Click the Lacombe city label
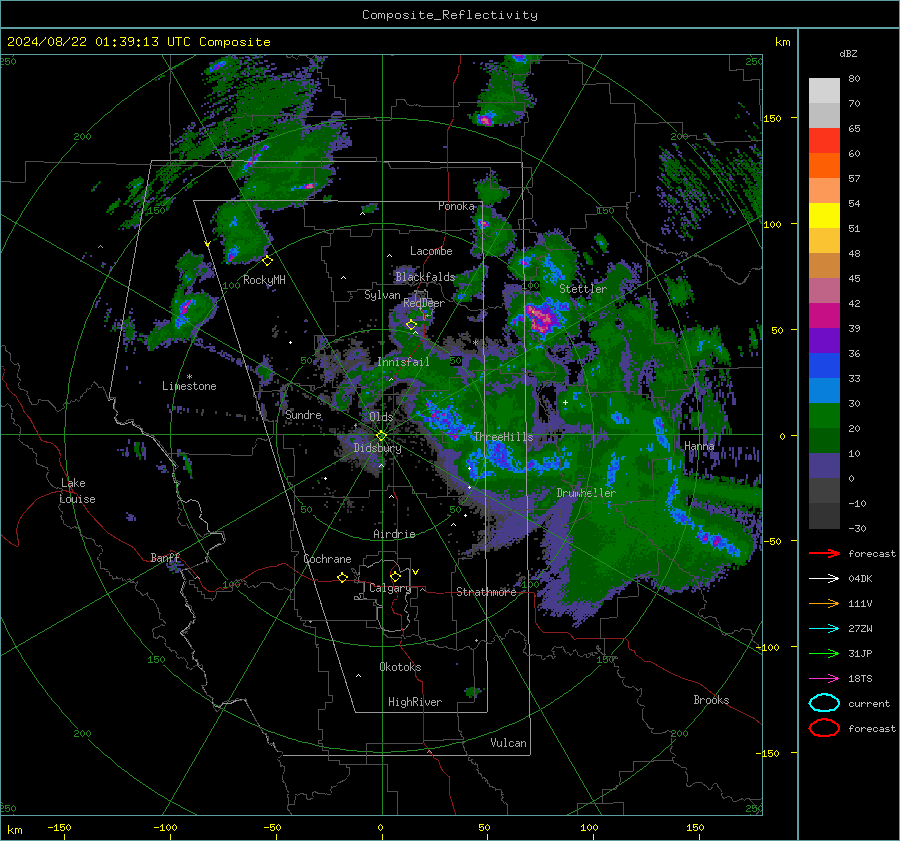The height and width of the screenshot is (841, 900). [431, 251]
